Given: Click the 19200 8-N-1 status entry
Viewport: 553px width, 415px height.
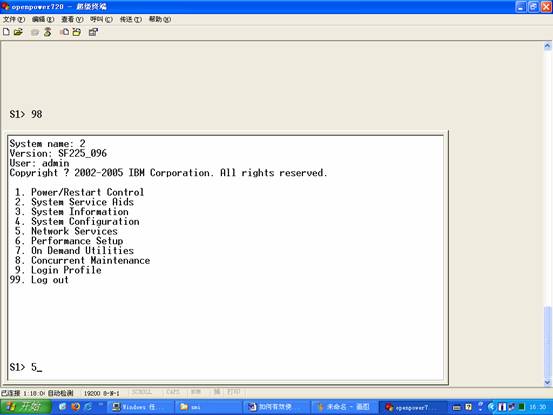Looking at the screenshot, I should (102, 393).
